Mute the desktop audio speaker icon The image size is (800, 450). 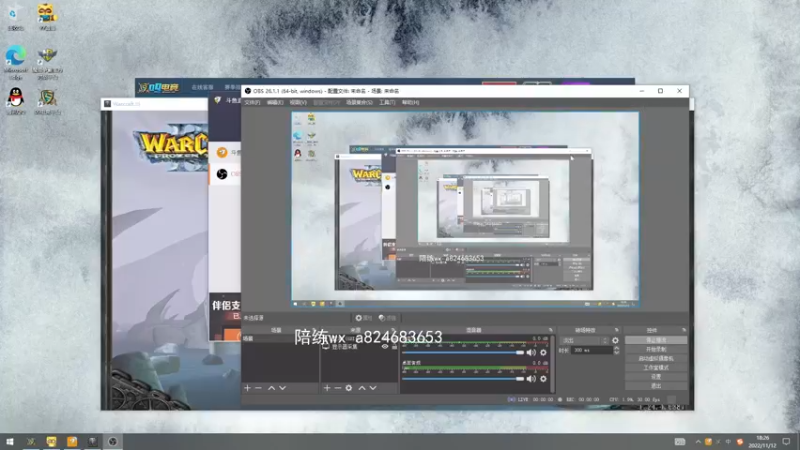coord(531,379)
